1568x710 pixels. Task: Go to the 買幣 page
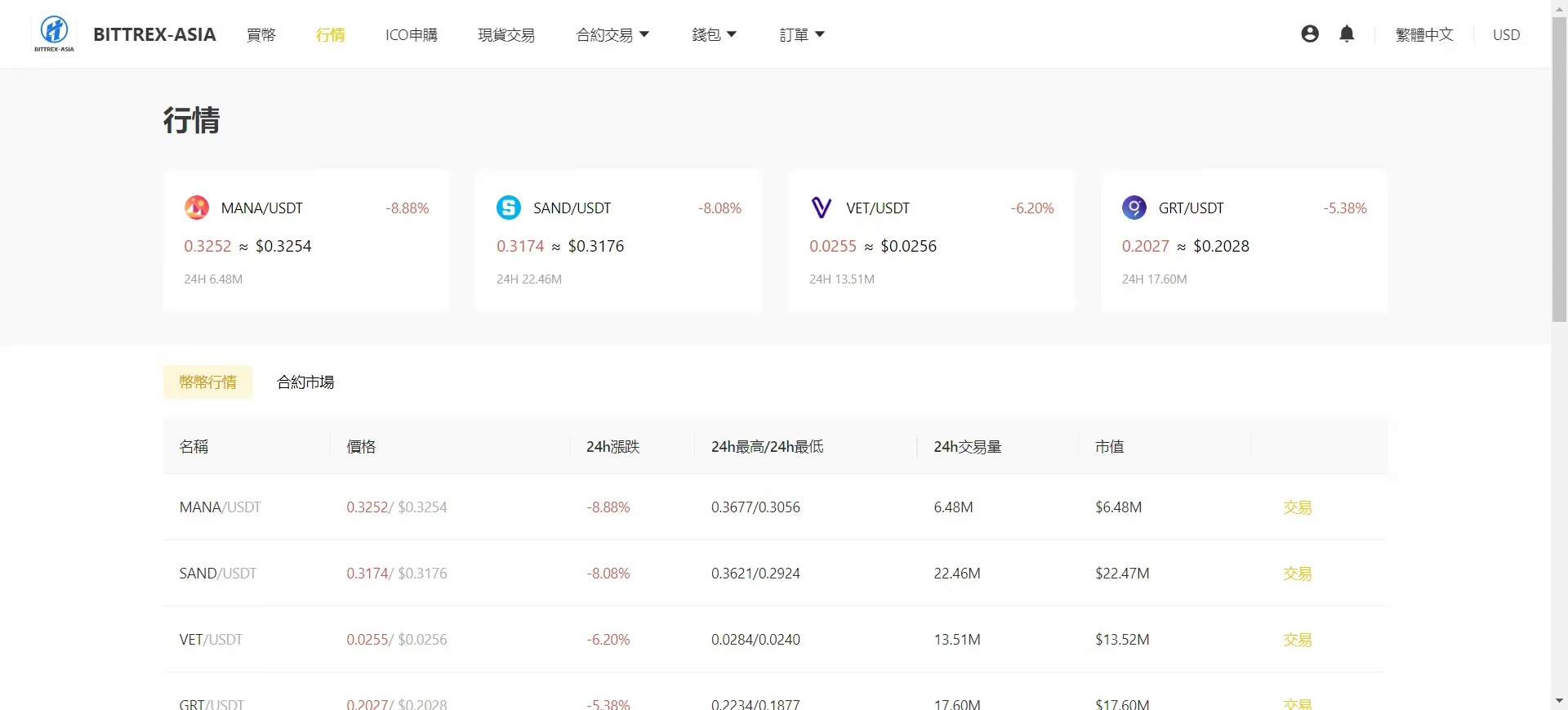tap(261, 34)
